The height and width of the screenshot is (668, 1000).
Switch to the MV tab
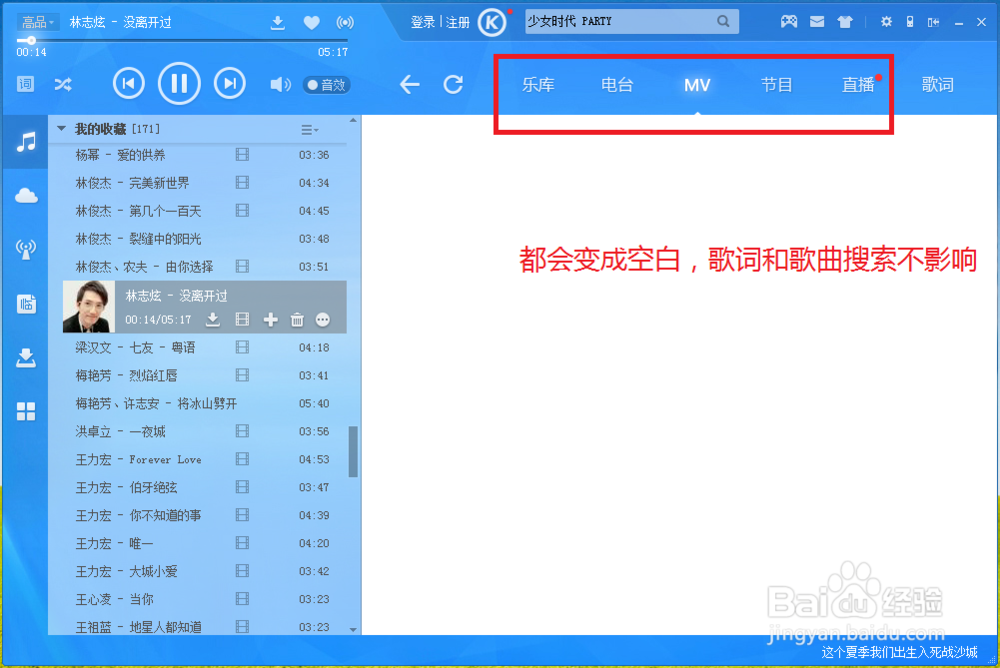click(x=697, y=85)
